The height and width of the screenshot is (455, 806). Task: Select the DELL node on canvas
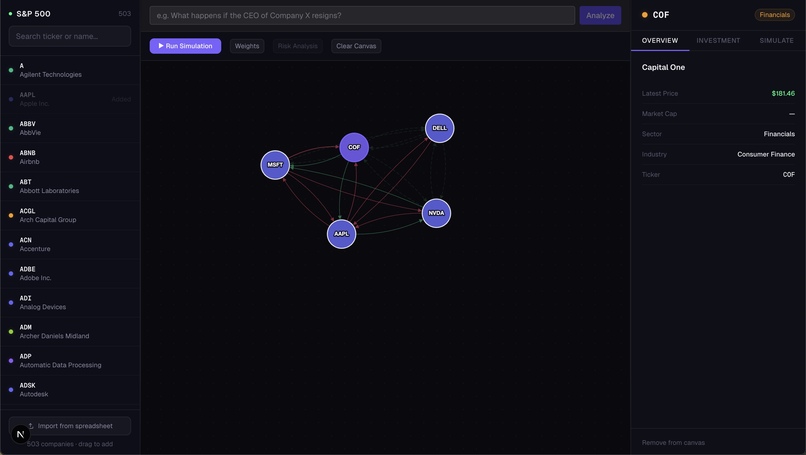pyautogui.click(x=439, y=128)
